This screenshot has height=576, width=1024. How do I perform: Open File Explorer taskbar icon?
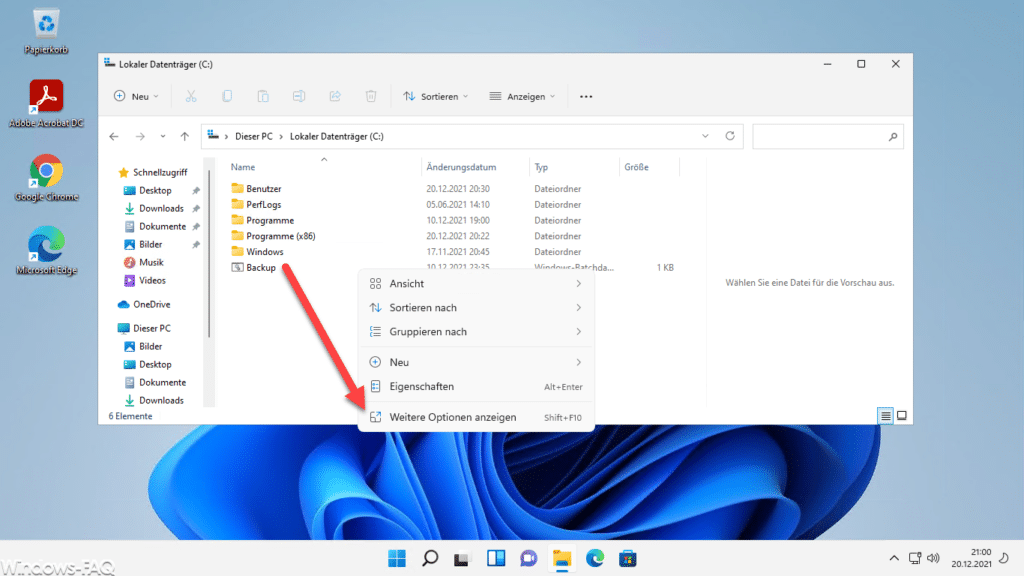tap(562, 558)
